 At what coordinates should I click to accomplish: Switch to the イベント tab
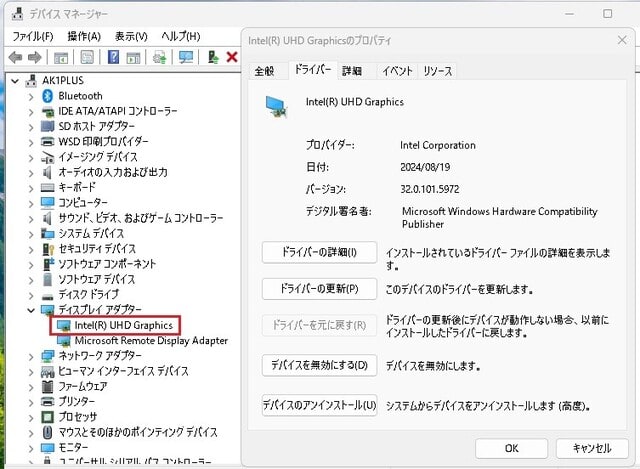click(397, 71)
